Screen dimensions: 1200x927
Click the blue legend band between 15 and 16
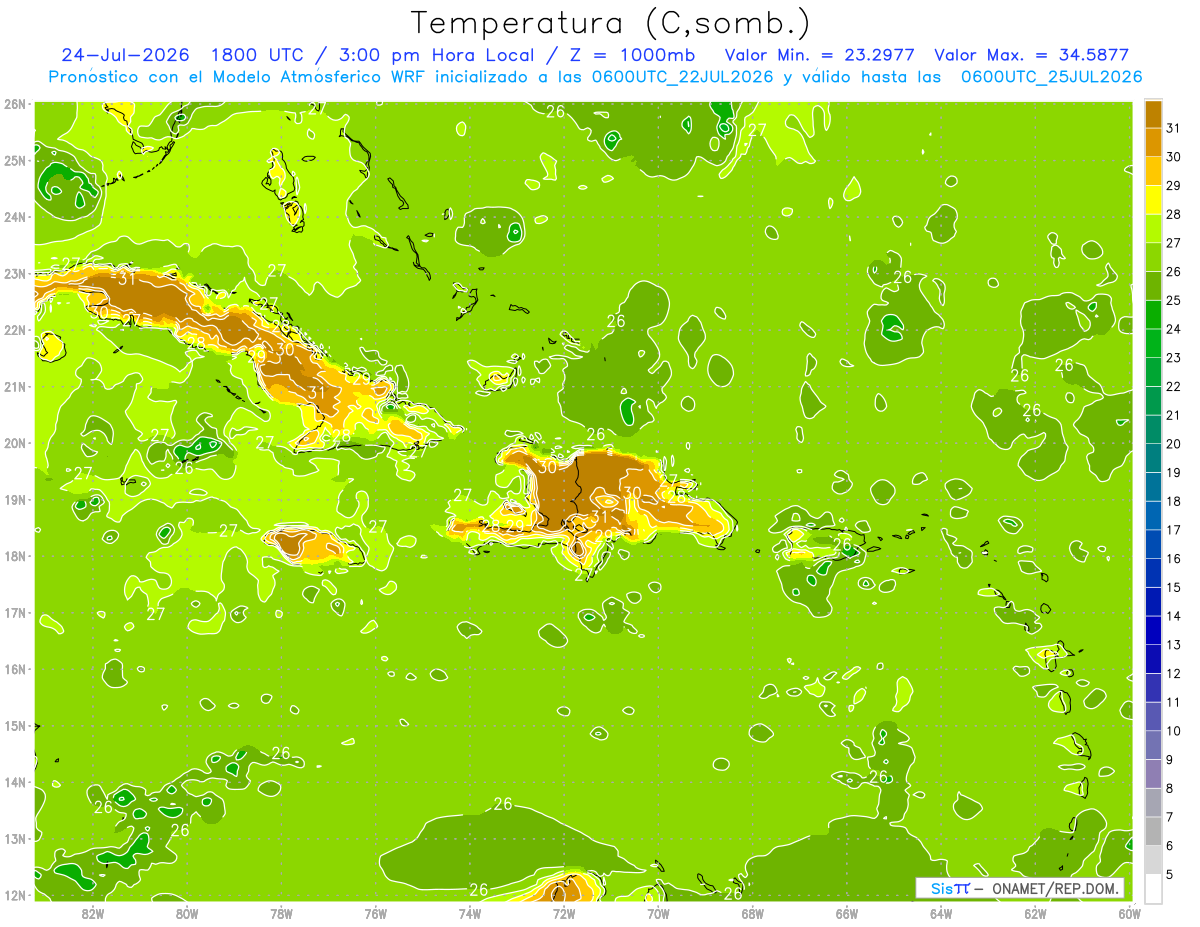coord(1153,573)
